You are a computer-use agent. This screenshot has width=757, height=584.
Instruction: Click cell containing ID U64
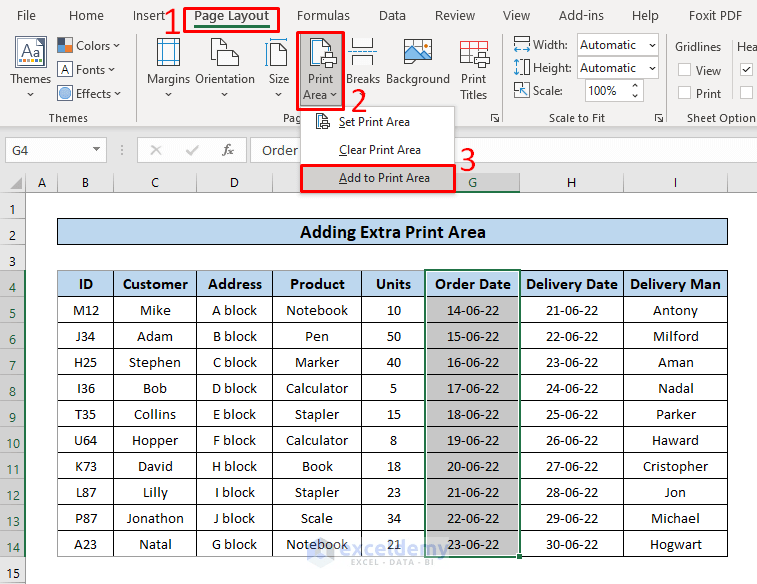point(85,440)
